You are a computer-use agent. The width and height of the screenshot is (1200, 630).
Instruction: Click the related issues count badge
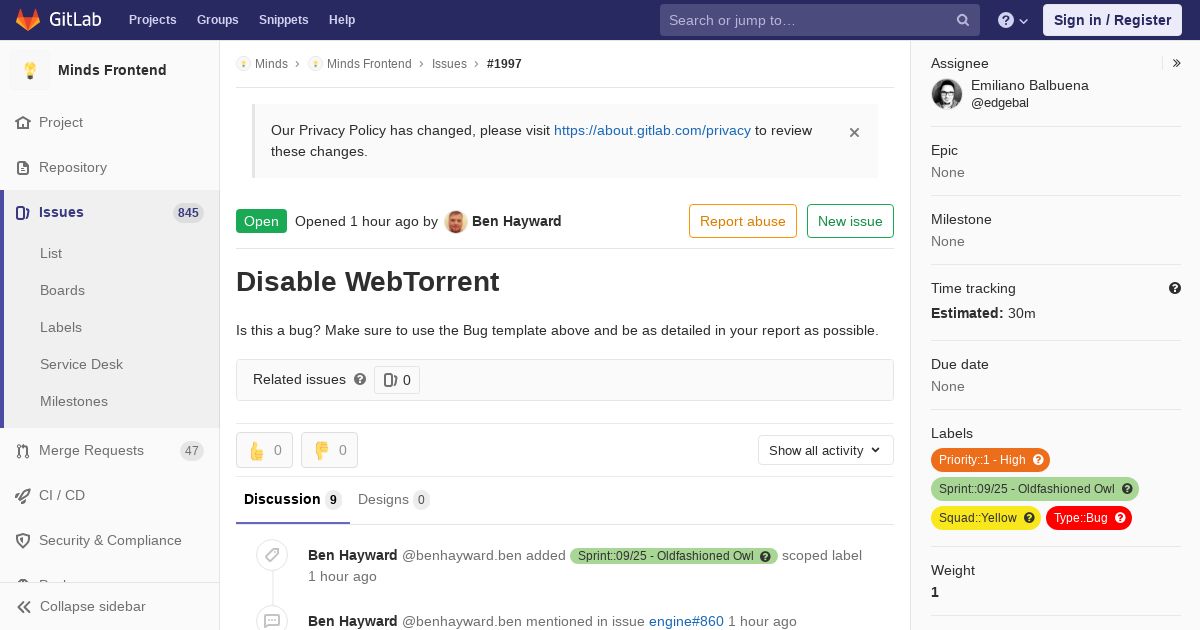(397, 380)
